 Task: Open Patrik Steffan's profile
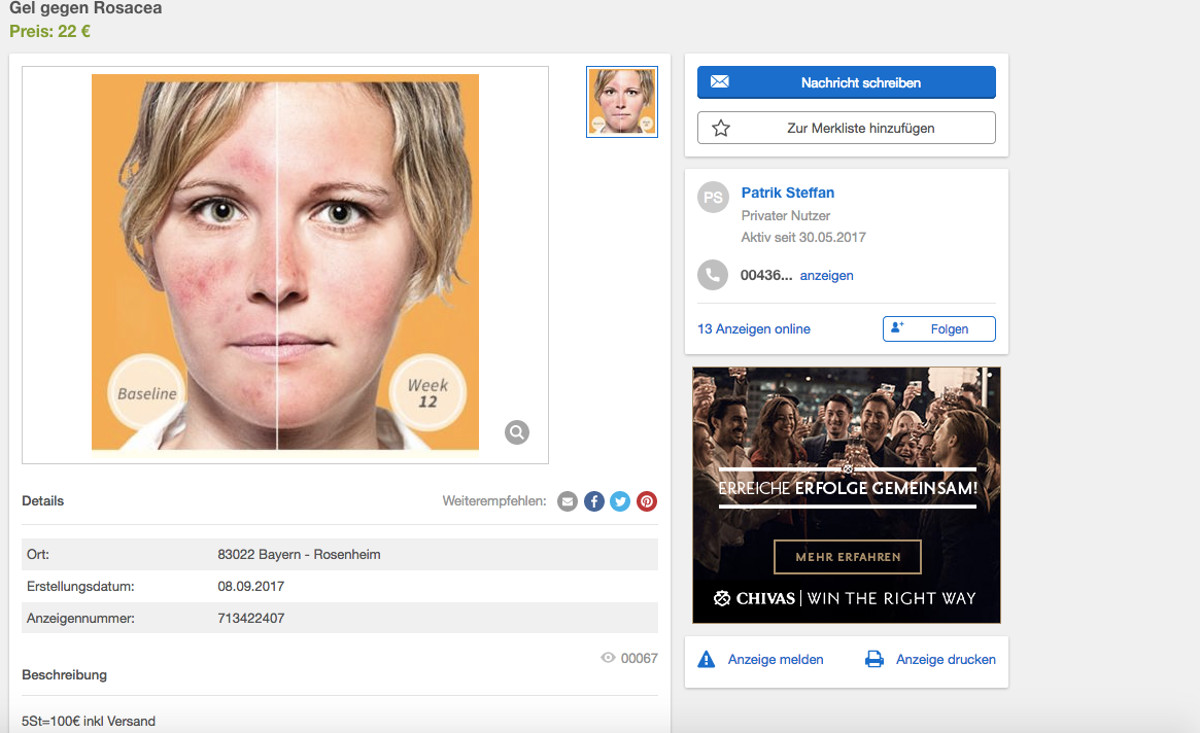[787, 193]
